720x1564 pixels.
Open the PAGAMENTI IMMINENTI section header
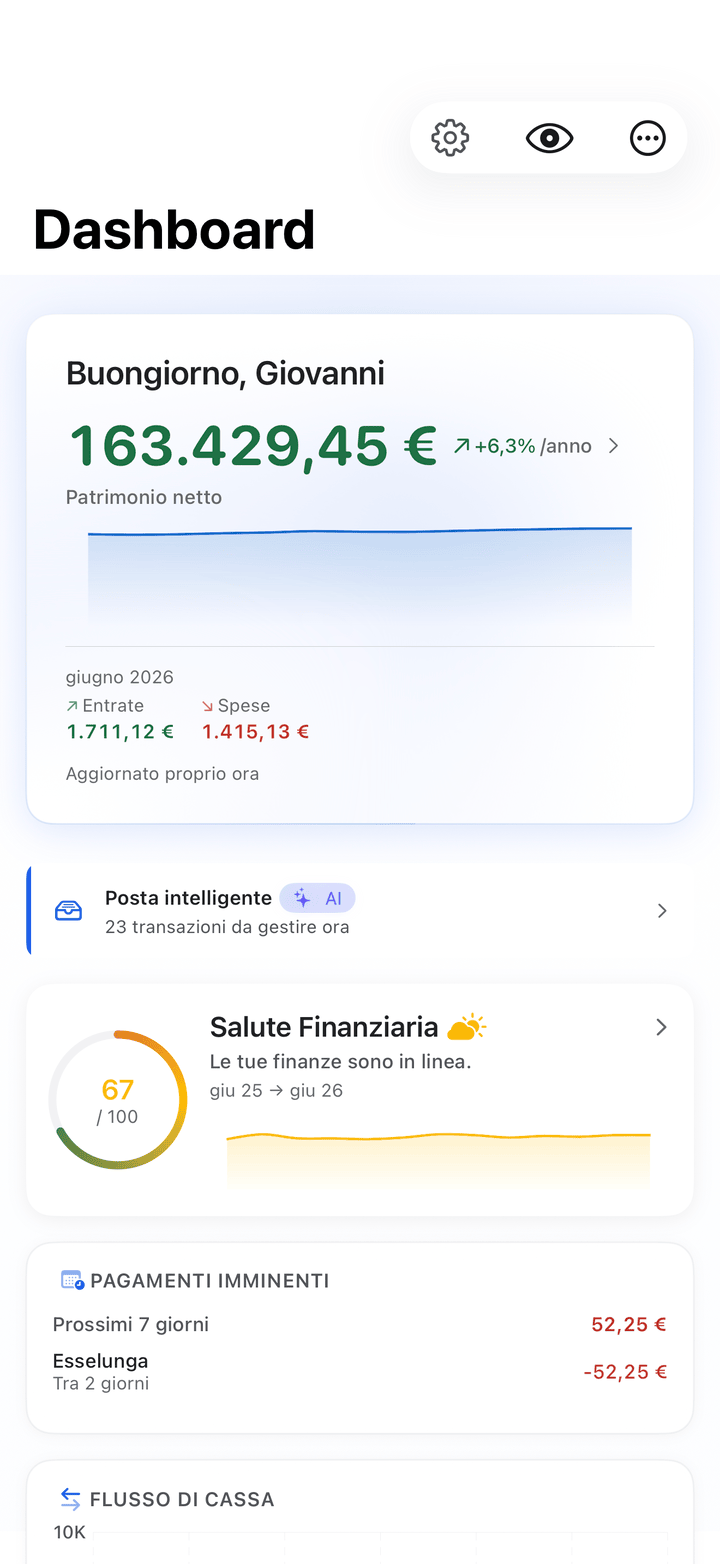pos(210,1281)
